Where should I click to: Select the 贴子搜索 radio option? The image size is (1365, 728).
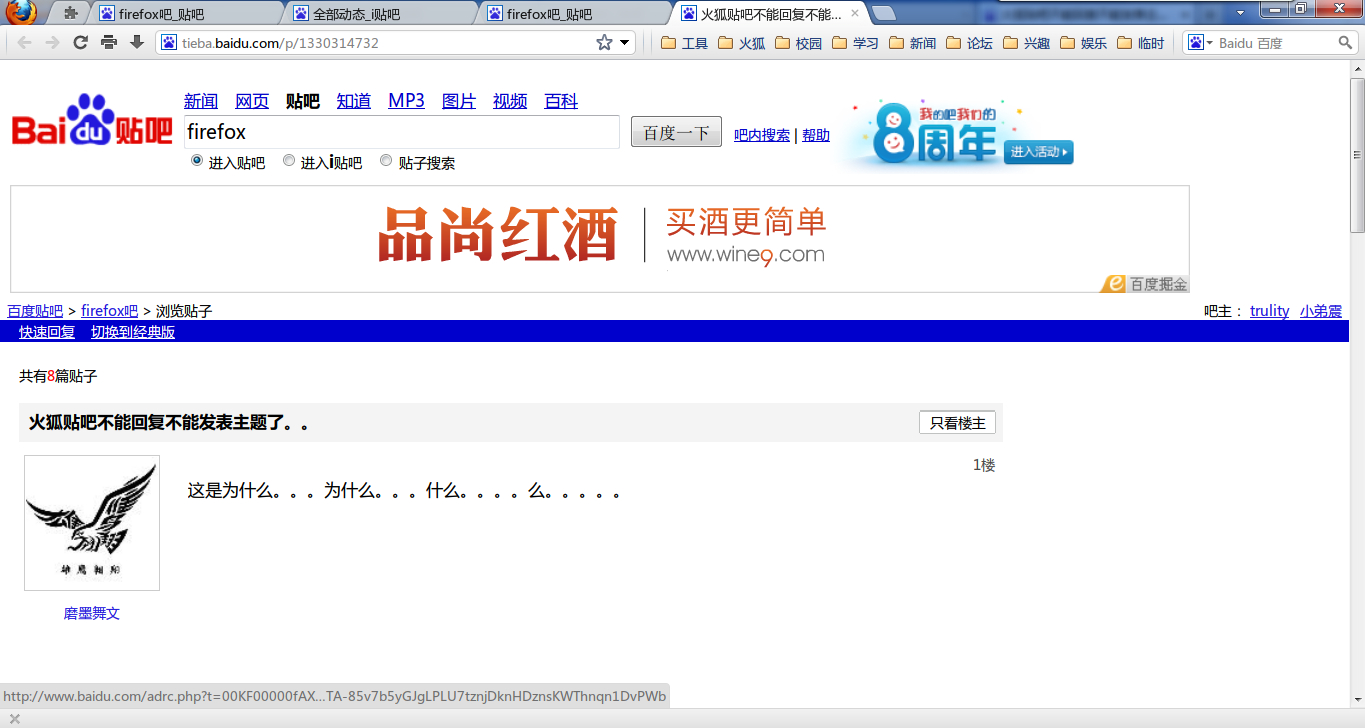click(386, 160)
